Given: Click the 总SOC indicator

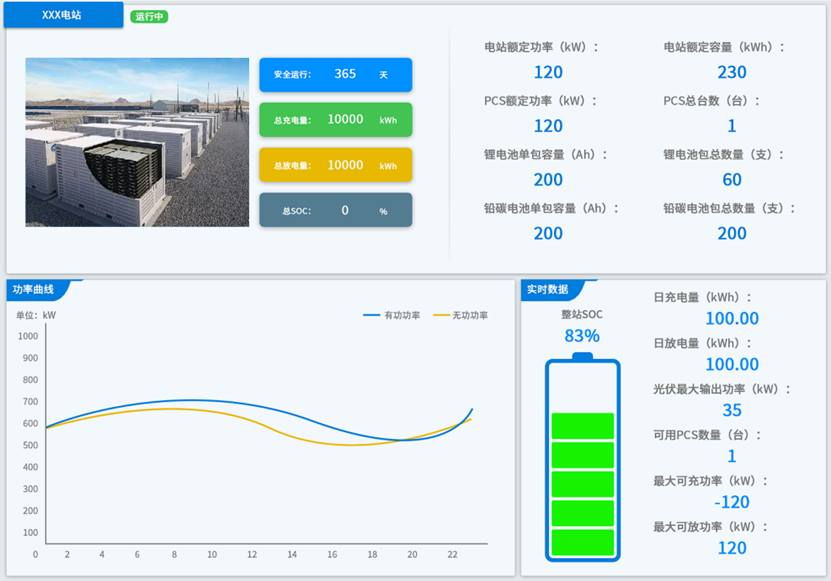Looking at the screenshot, I should [337, 210].
